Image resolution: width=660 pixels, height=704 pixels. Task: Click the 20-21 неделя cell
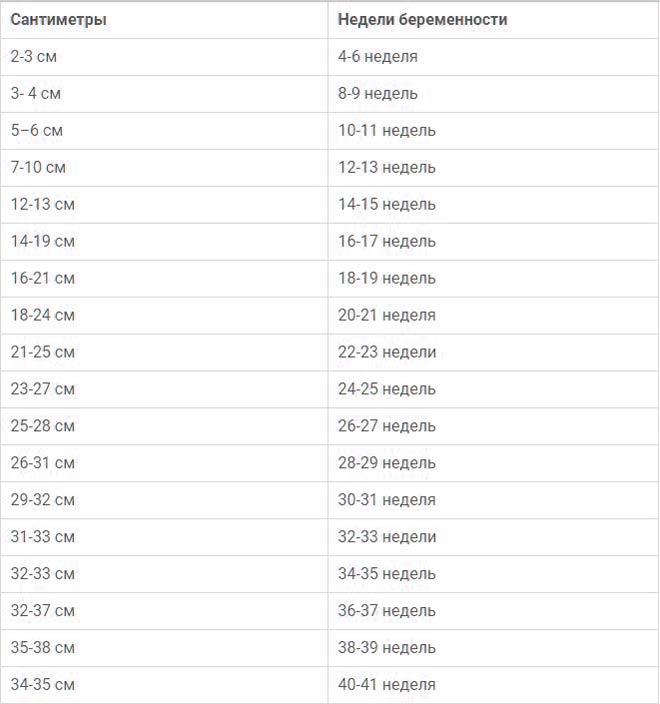(x=493, y=315)
